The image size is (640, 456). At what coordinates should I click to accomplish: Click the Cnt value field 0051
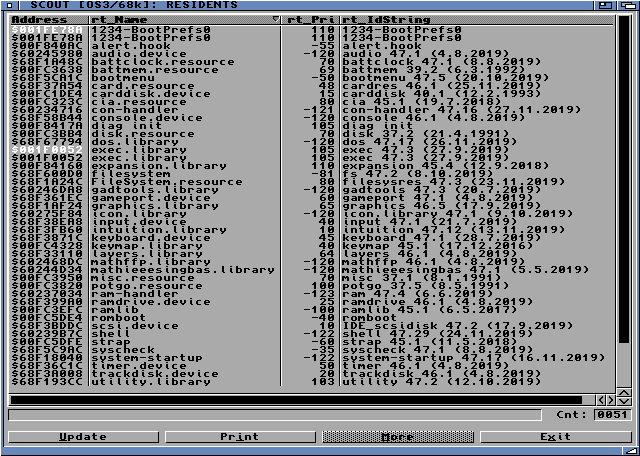coord(611,415)
